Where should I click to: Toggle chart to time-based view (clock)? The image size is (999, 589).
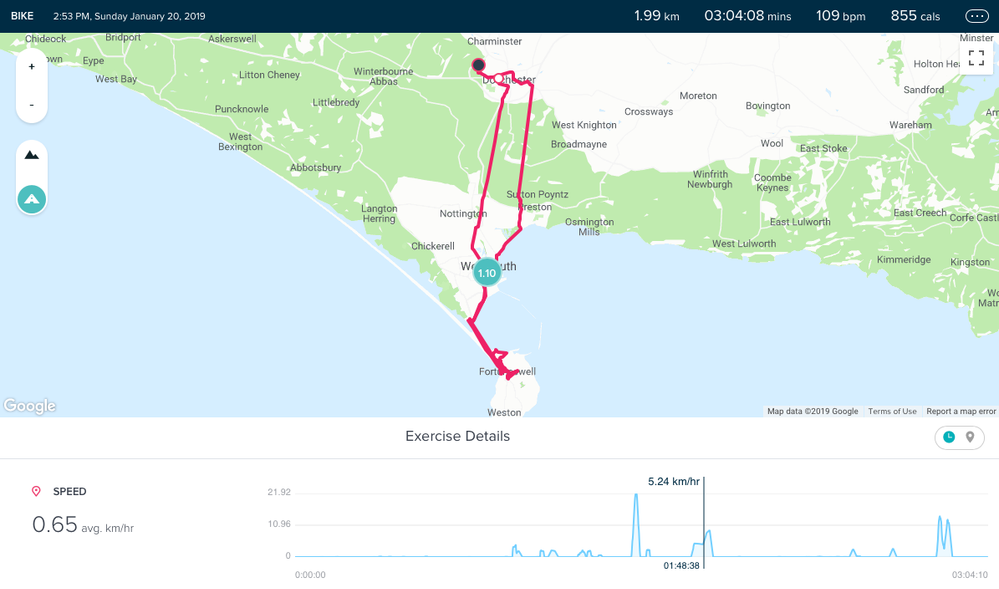[949, 437]
